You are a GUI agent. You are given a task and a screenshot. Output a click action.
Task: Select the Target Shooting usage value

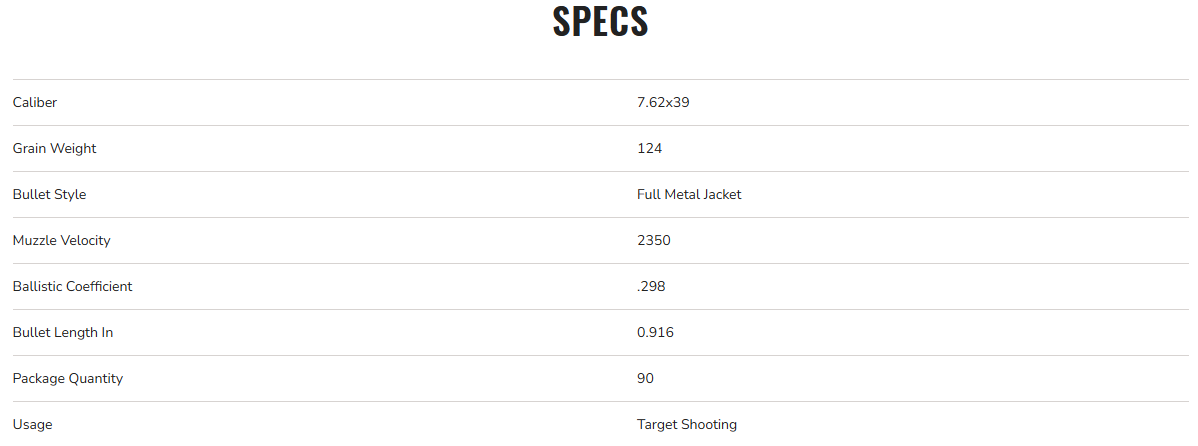click(x=687, y=424)
